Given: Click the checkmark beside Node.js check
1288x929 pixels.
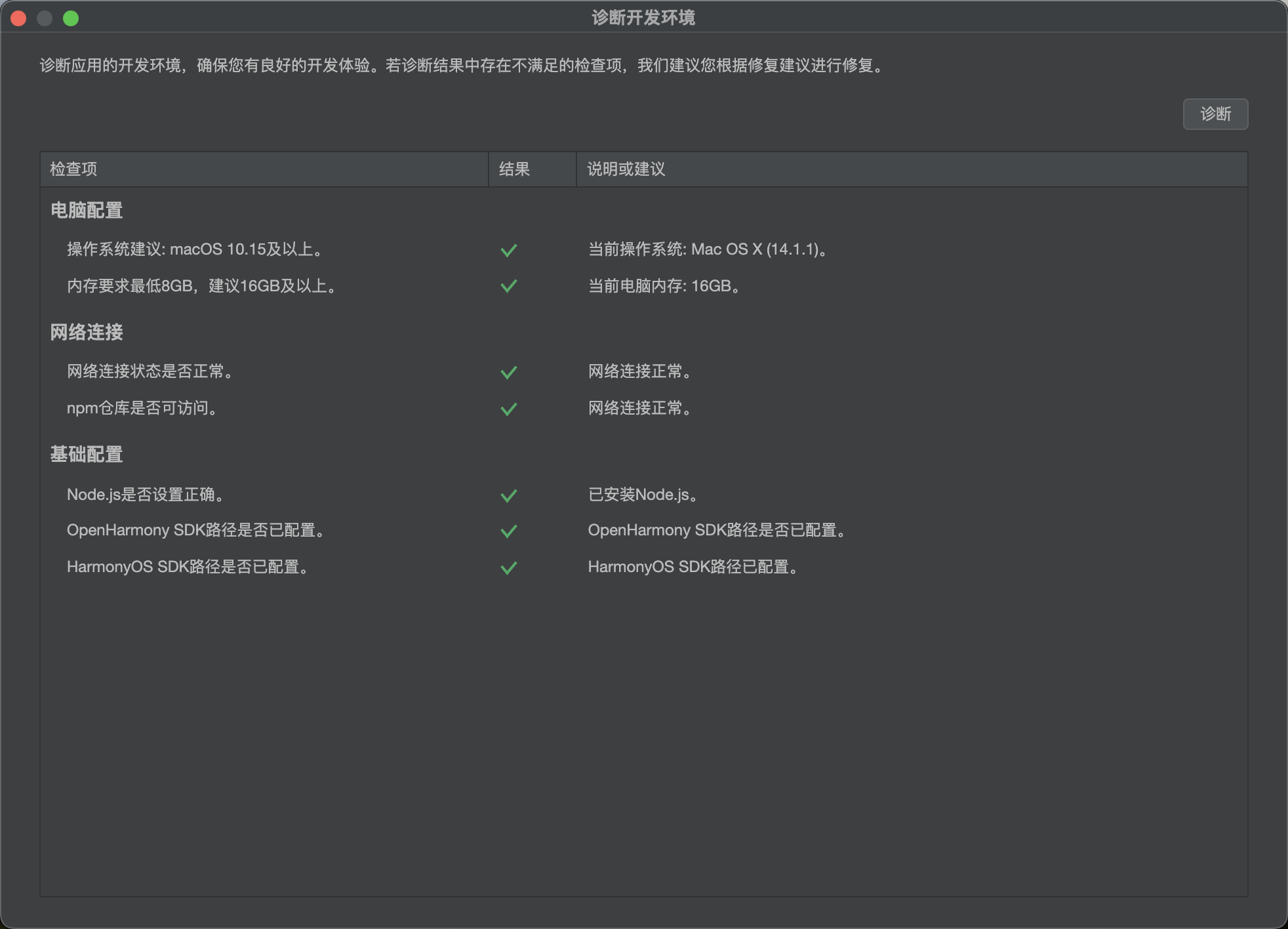Looking at the screenshot, I should coord(509,495).
